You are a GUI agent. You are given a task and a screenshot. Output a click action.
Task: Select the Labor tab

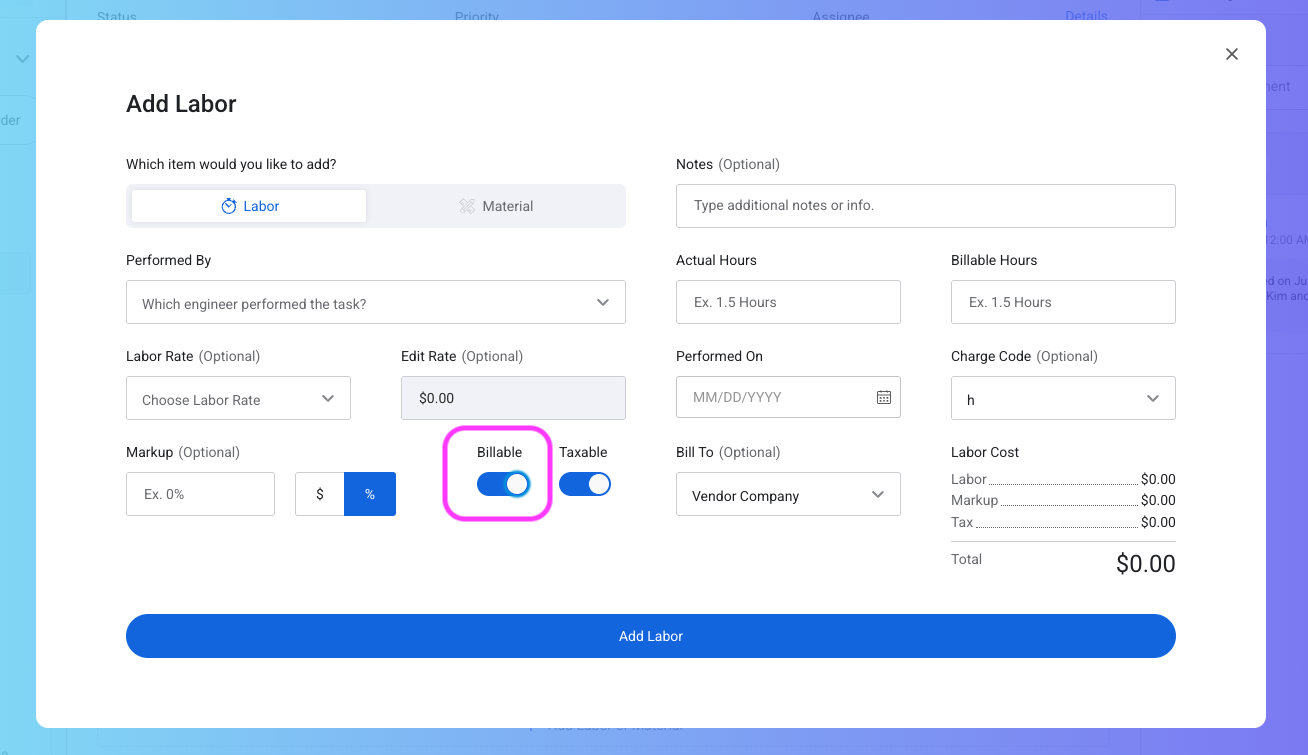click(248, 206)
